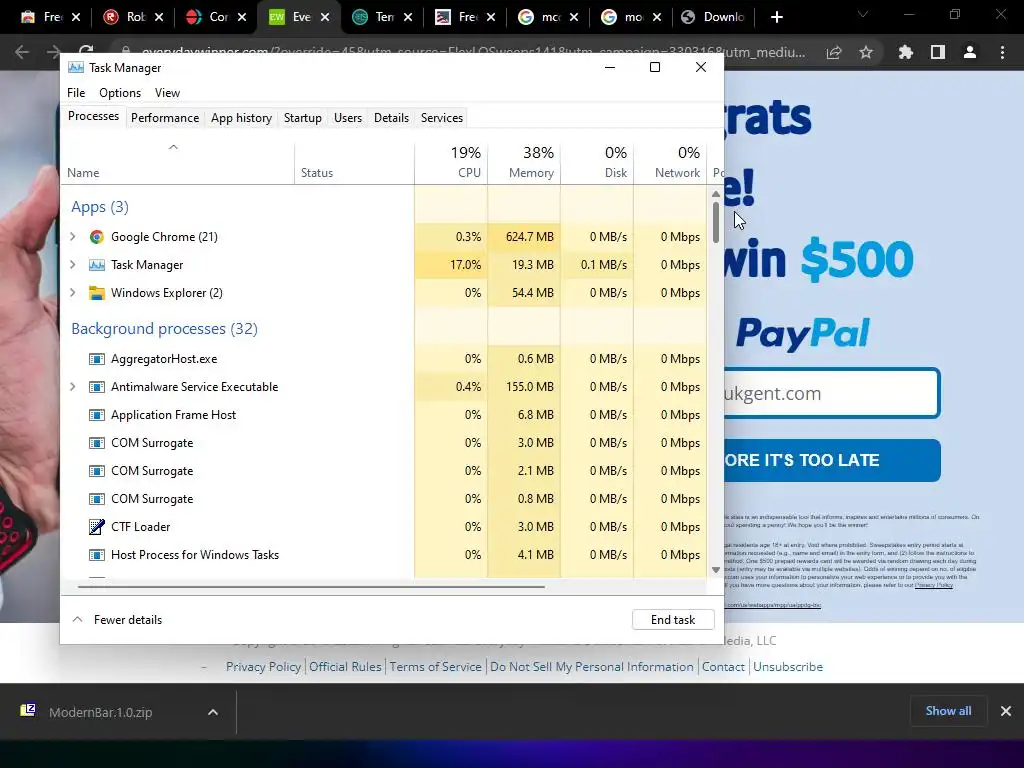
Task: Click the ModernBar.1.0.zip file icon
Action: click(x=27, y=711)
